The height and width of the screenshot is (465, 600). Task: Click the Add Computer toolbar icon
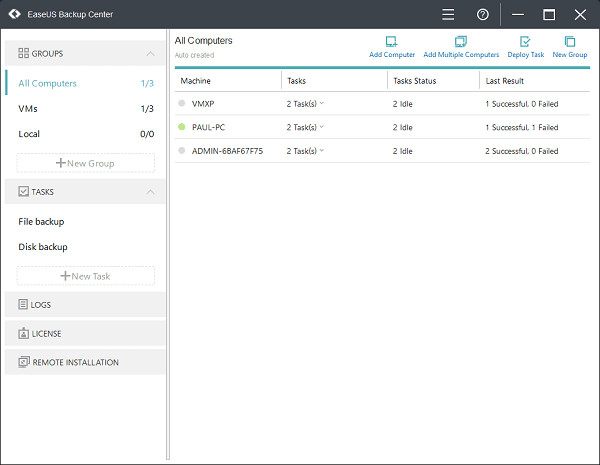391,41
